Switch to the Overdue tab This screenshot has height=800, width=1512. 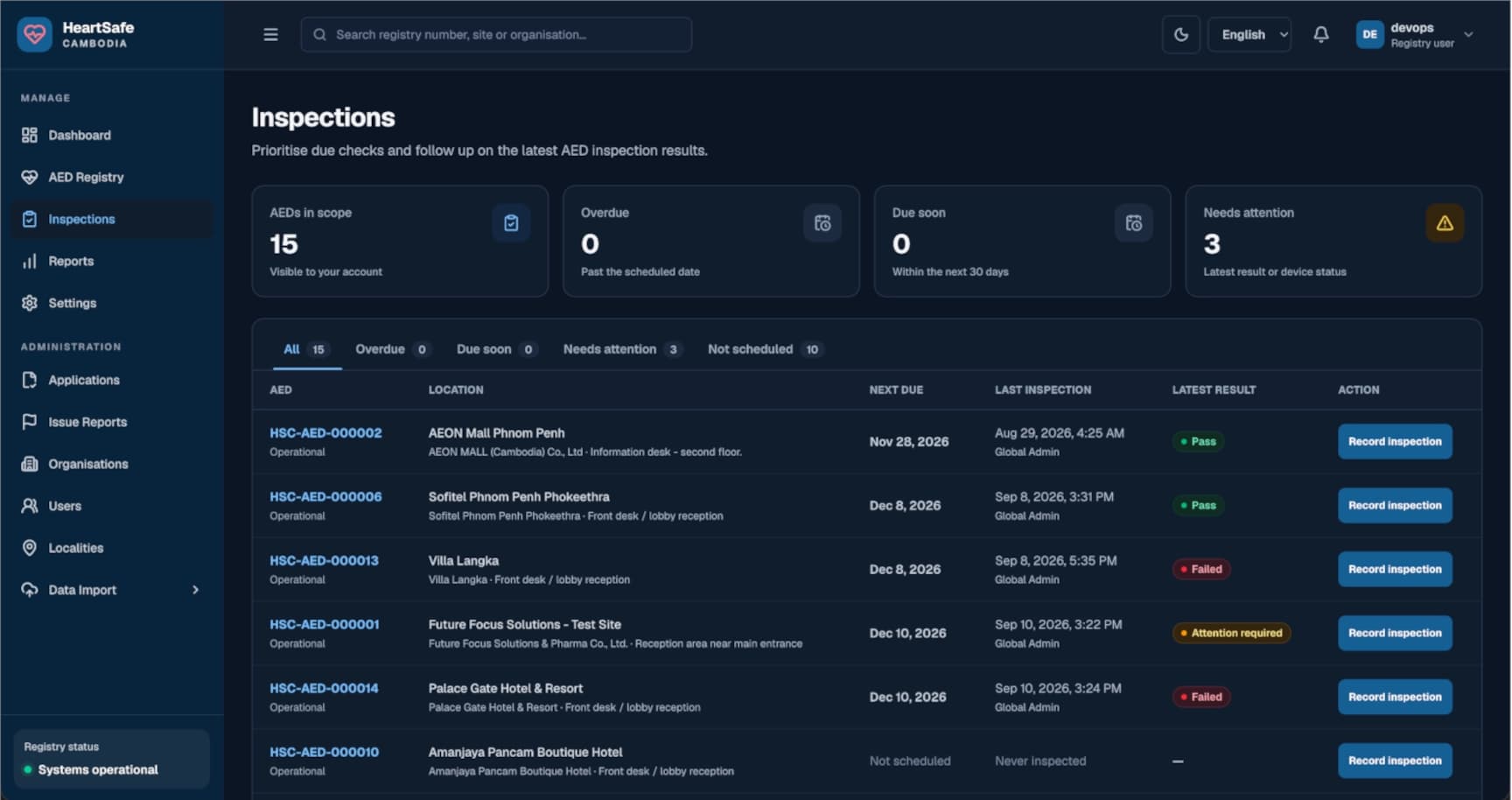click(x=393, y=349)
